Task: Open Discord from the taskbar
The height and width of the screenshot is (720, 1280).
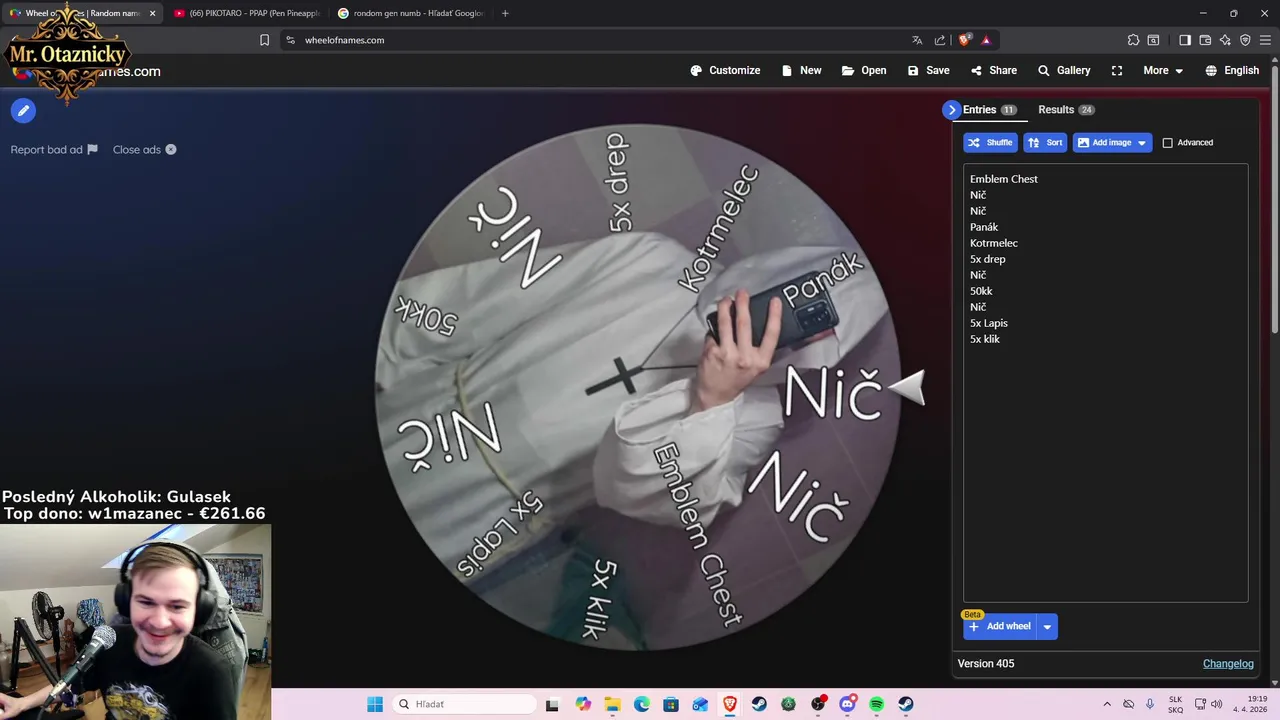Action: coord(847,704)
